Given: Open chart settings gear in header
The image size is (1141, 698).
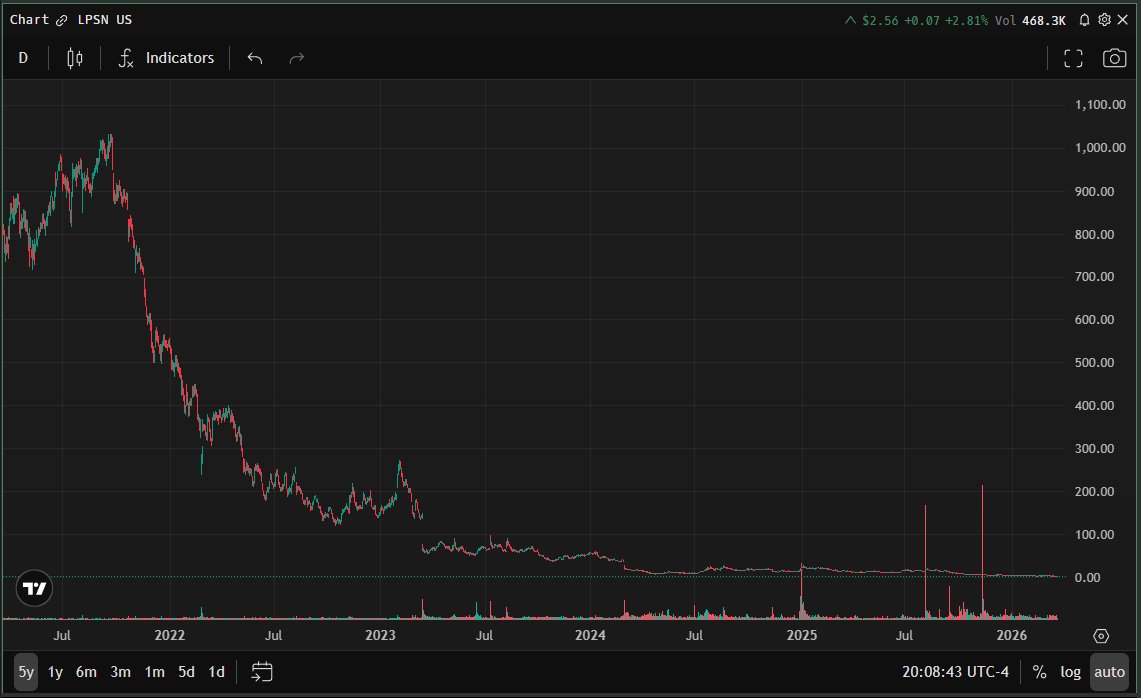Looking at the screenshot, I should [1104, 20].
